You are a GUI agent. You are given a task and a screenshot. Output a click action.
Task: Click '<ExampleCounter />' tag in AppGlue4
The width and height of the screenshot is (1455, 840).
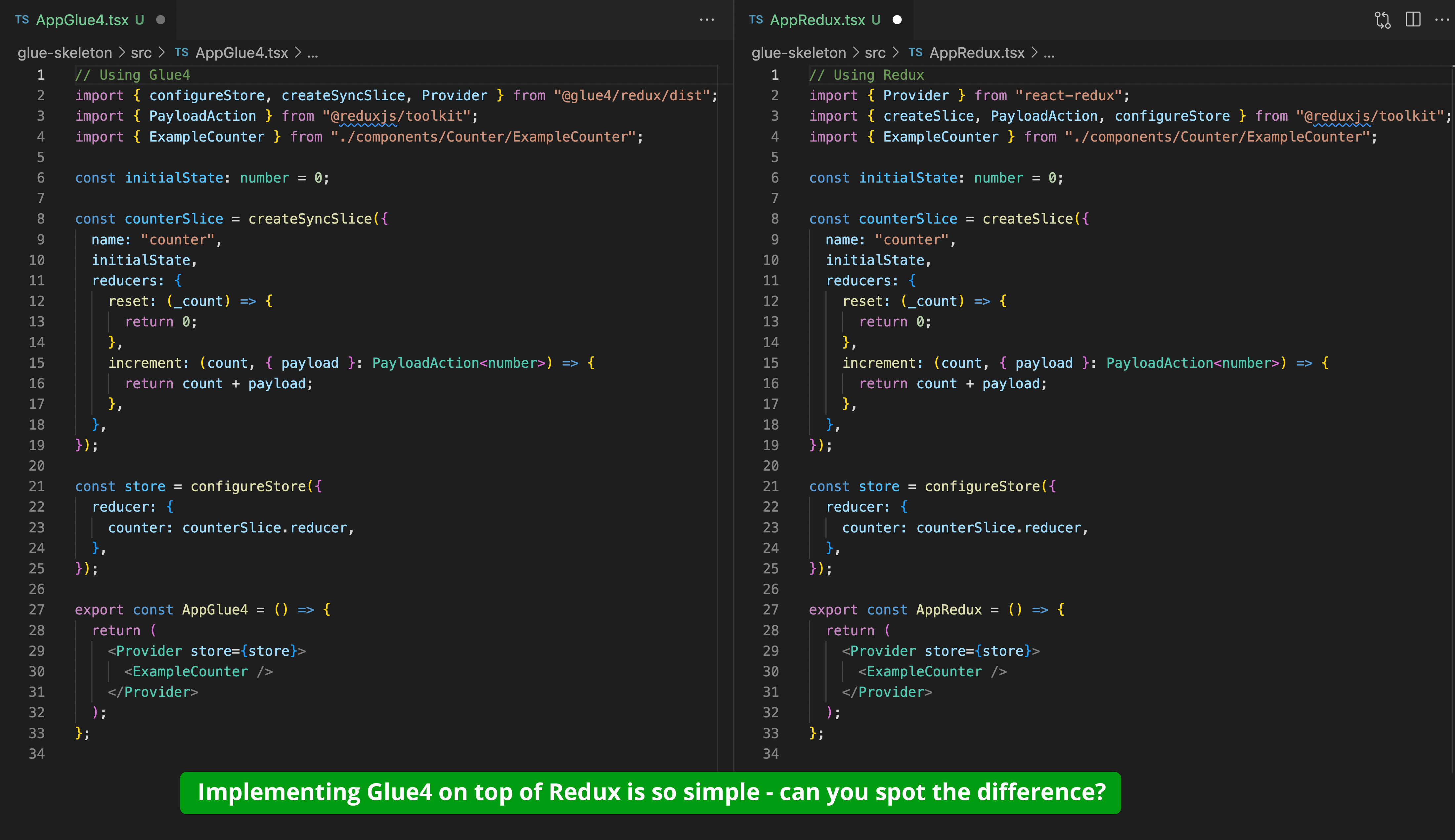pyautogui.click(x=198, y=672)
